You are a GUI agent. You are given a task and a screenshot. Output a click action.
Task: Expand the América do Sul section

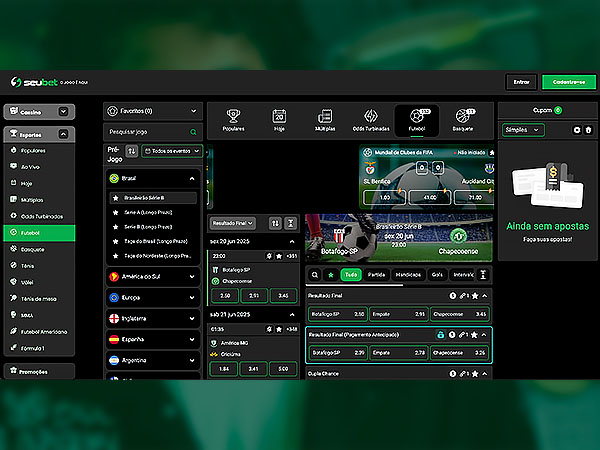point(153,276)
